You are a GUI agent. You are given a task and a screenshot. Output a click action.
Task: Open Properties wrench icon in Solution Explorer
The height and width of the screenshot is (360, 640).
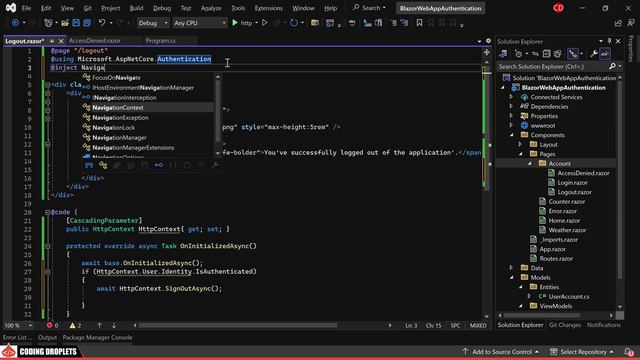coord(593,53)
